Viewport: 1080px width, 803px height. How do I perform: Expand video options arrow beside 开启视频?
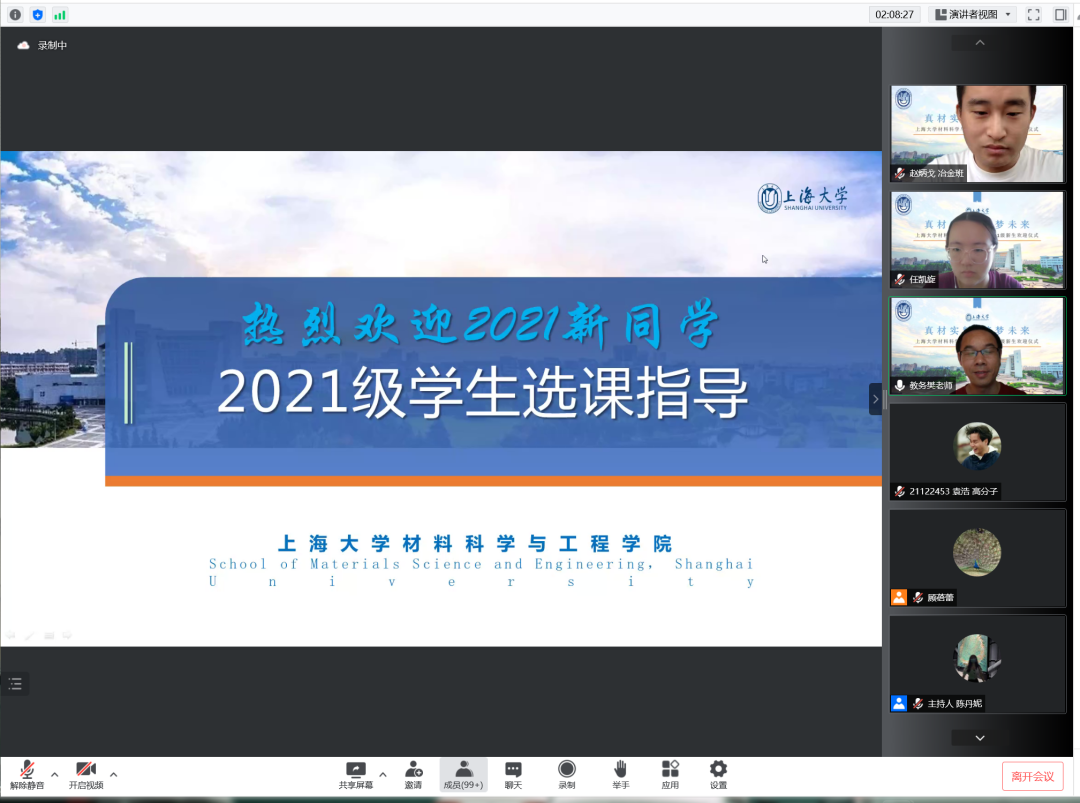point(114,775)
